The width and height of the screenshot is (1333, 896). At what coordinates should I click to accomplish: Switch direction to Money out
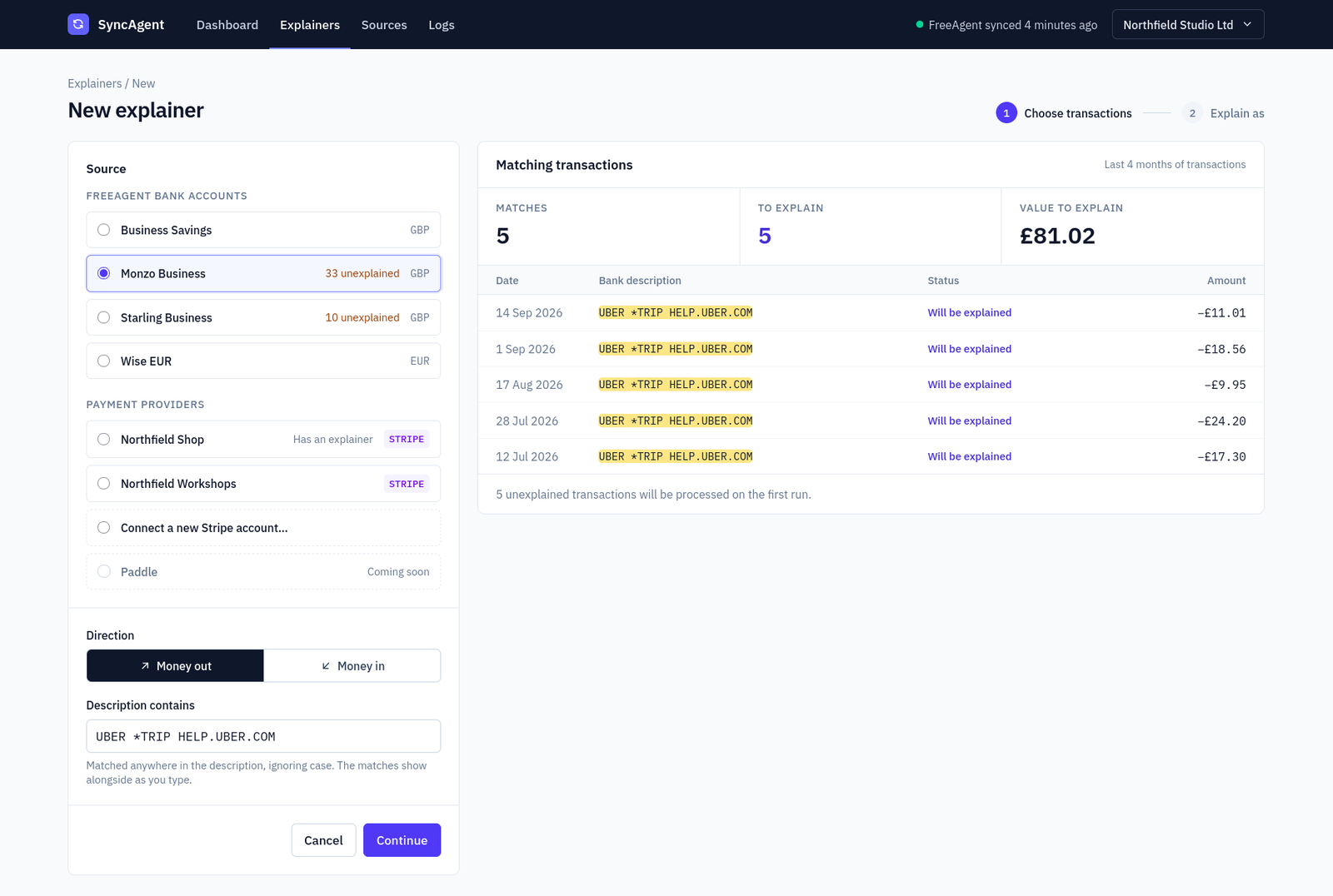point(175,665)
